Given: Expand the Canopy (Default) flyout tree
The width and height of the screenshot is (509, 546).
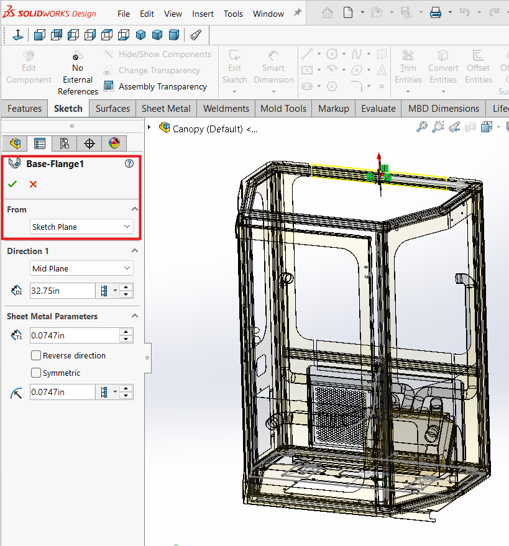Looking at the screenshot, I should click(149, 127).
